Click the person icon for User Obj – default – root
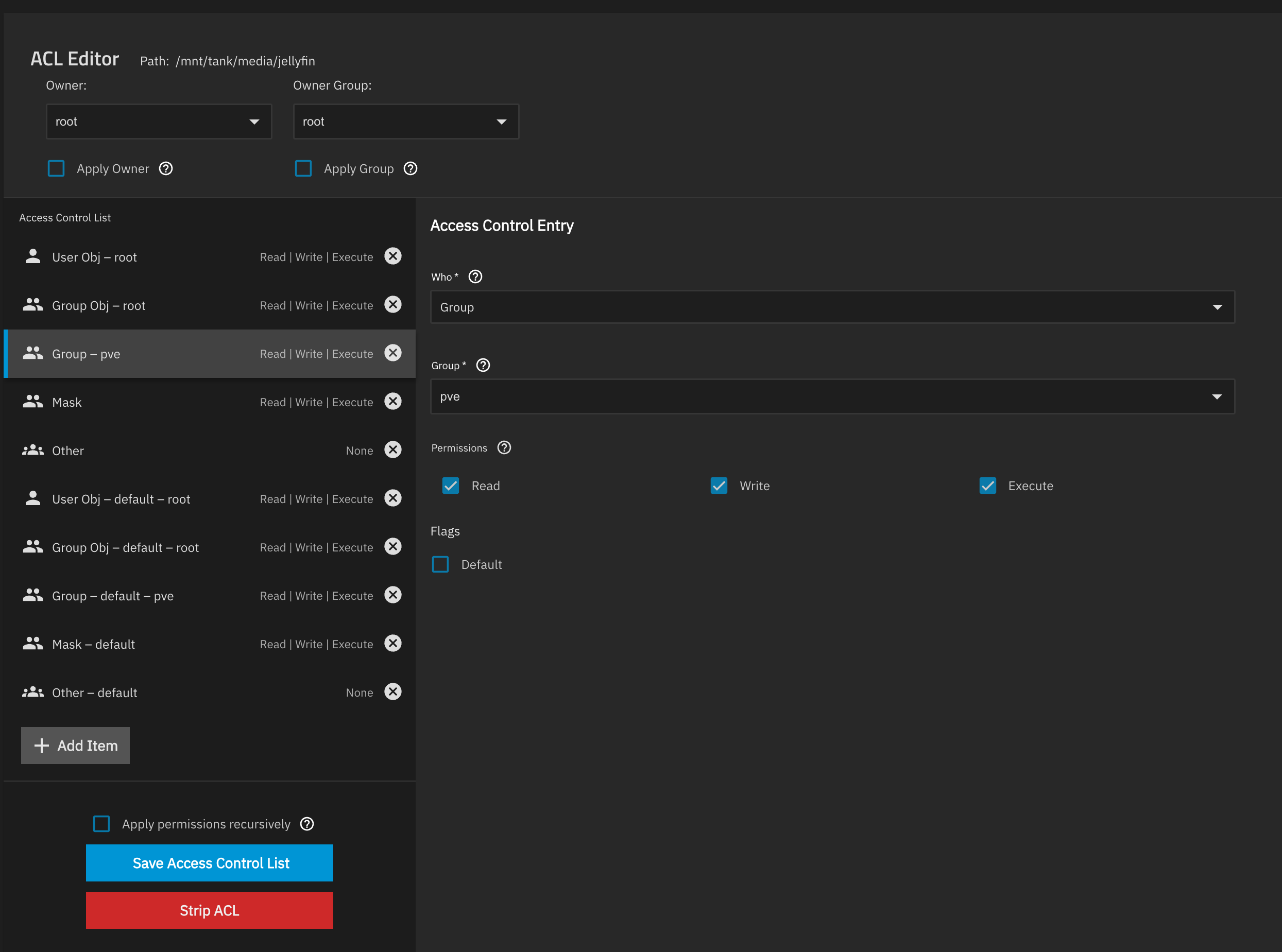Screen dimensions: 1282x952 point(33,498)
